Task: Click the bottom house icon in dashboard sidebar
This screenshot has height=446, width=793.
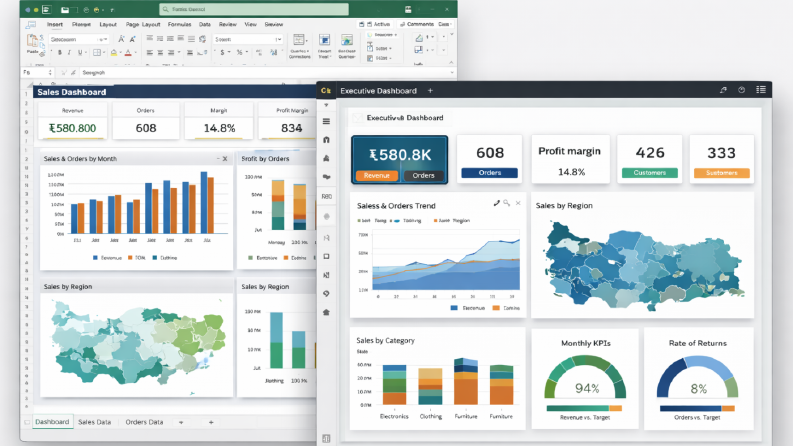Action: pyautogui.click(x=326, y=313)
